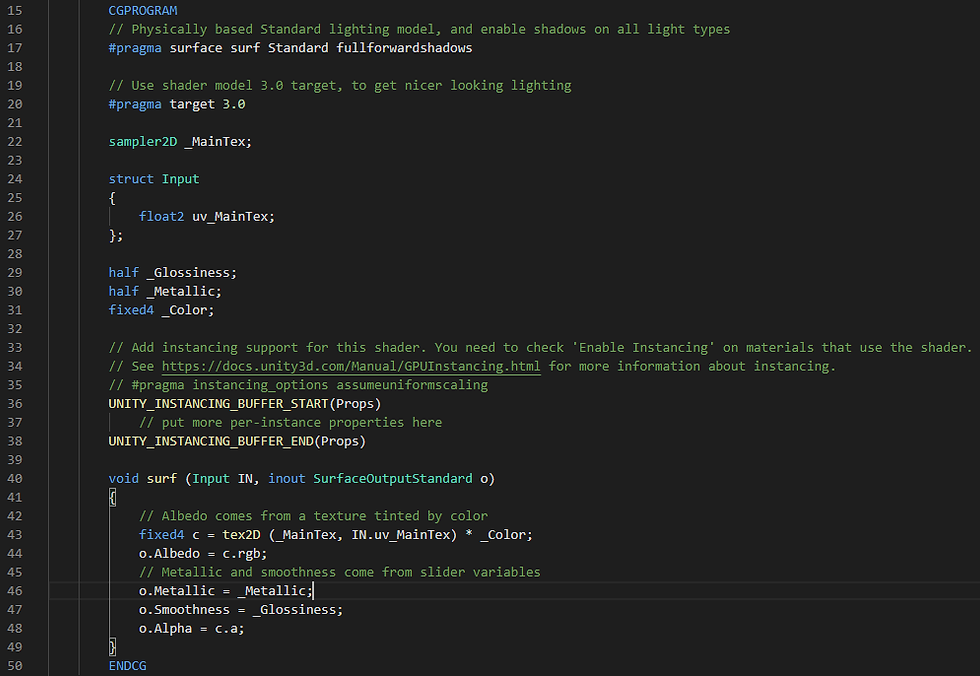980x676 pixels.
Task: Open the docs.unity3d.com GPUInstancing link
Action: click(351, 366)
